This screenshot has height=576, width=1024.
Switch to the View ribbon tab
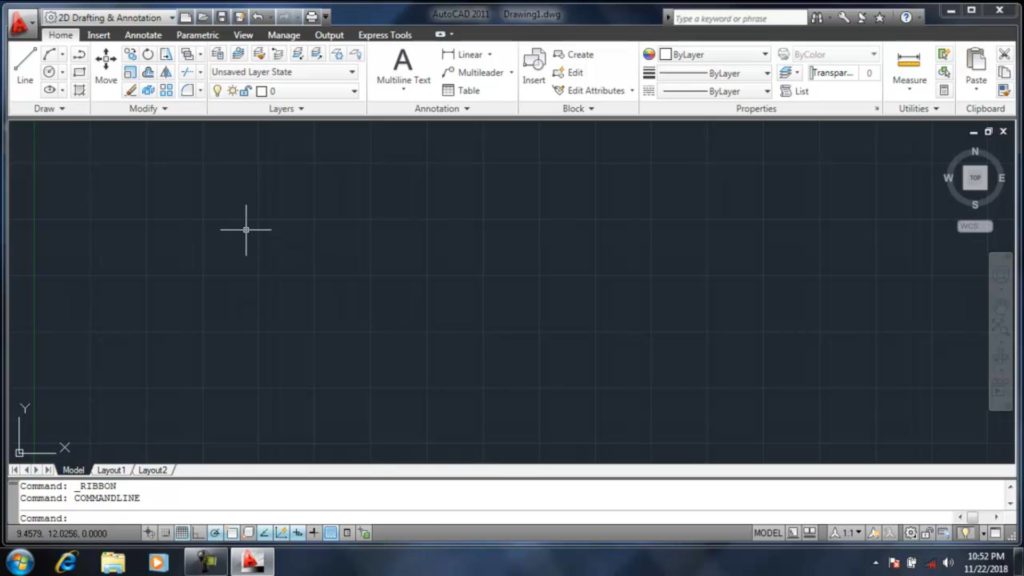[x=243, y=35]
